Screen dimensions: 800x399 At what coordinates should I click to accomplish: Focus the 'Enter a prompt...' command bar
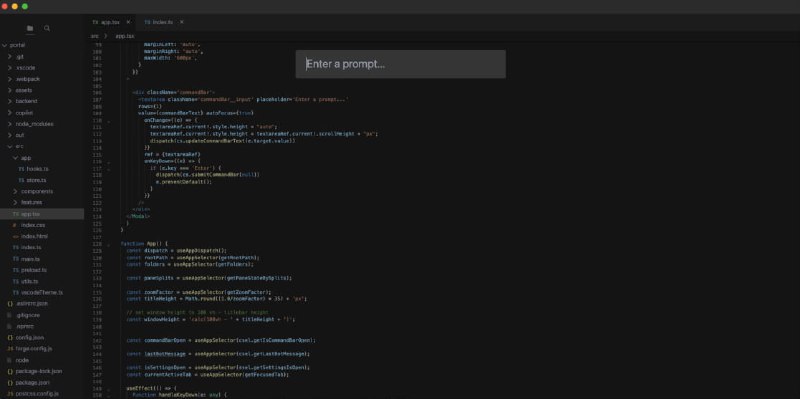[x=401, y=64]
